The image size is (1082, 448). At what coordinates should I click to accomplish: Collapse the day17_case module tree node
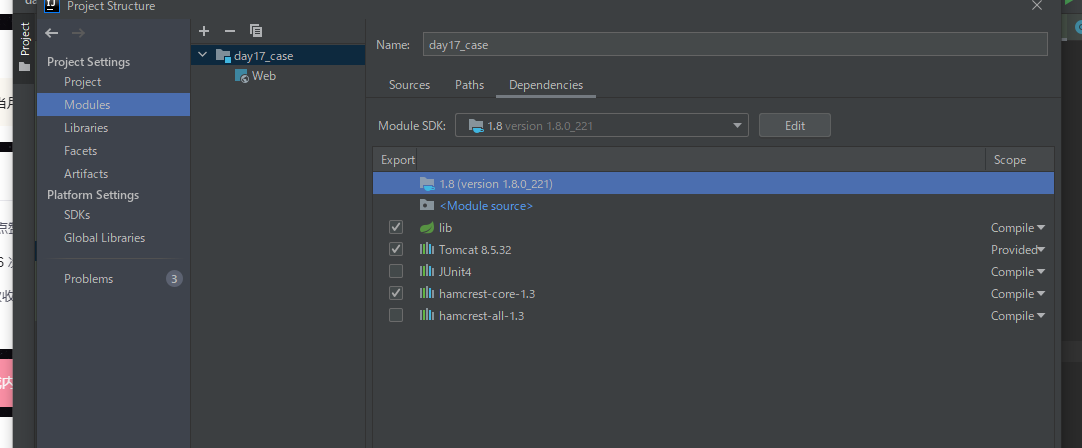pyautogui.click(x=204, y=56)
